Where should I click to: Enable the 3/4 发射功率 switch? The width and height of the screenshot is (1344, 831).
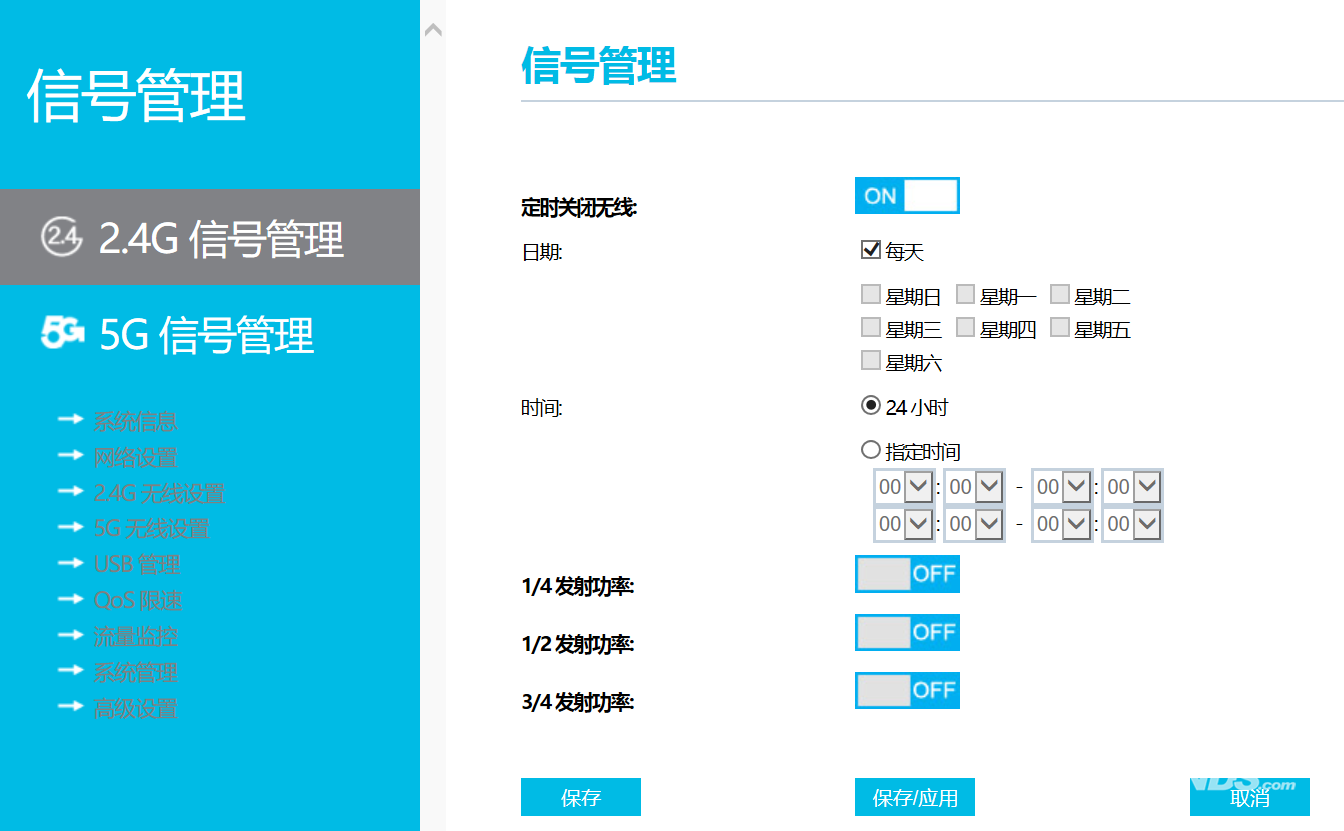(x=907, y=690)
